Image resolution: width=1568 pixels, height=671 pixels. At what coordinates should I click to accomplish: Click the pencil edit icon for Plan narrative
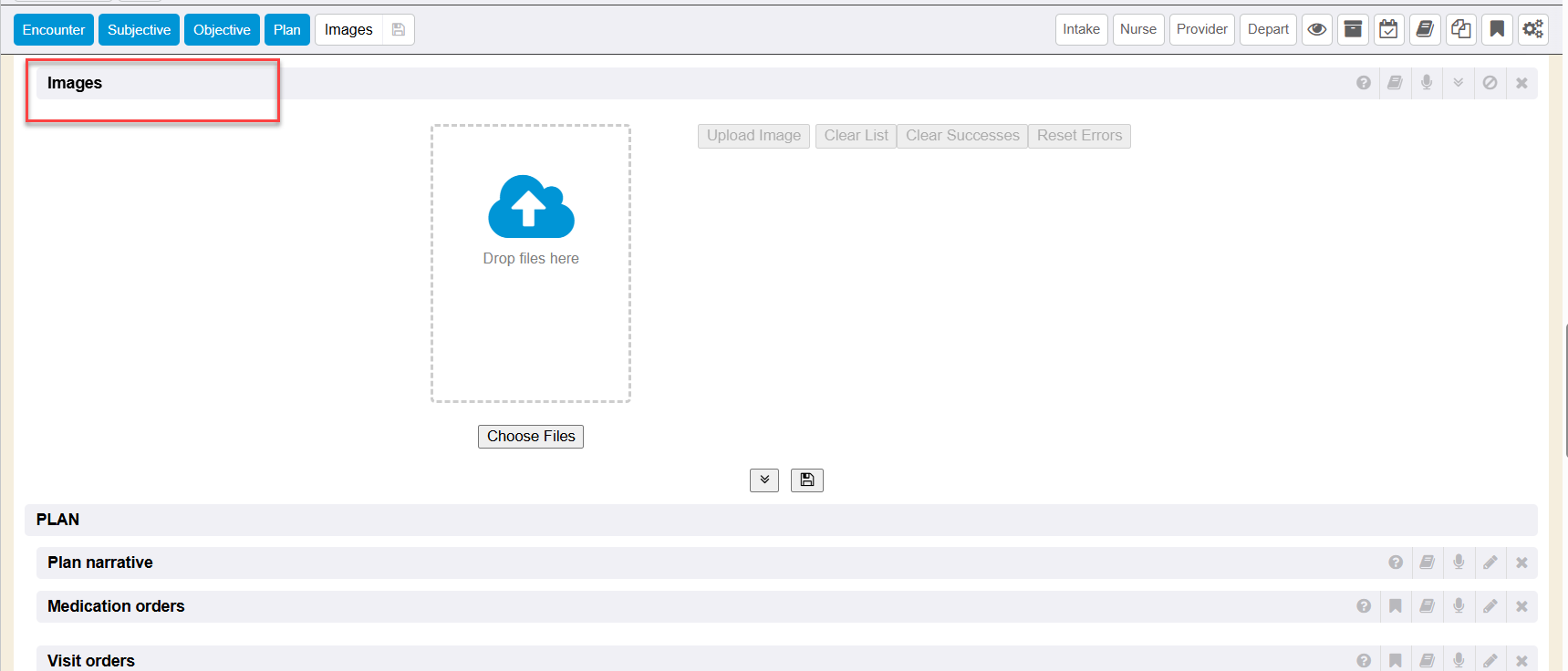point(1490,563)
